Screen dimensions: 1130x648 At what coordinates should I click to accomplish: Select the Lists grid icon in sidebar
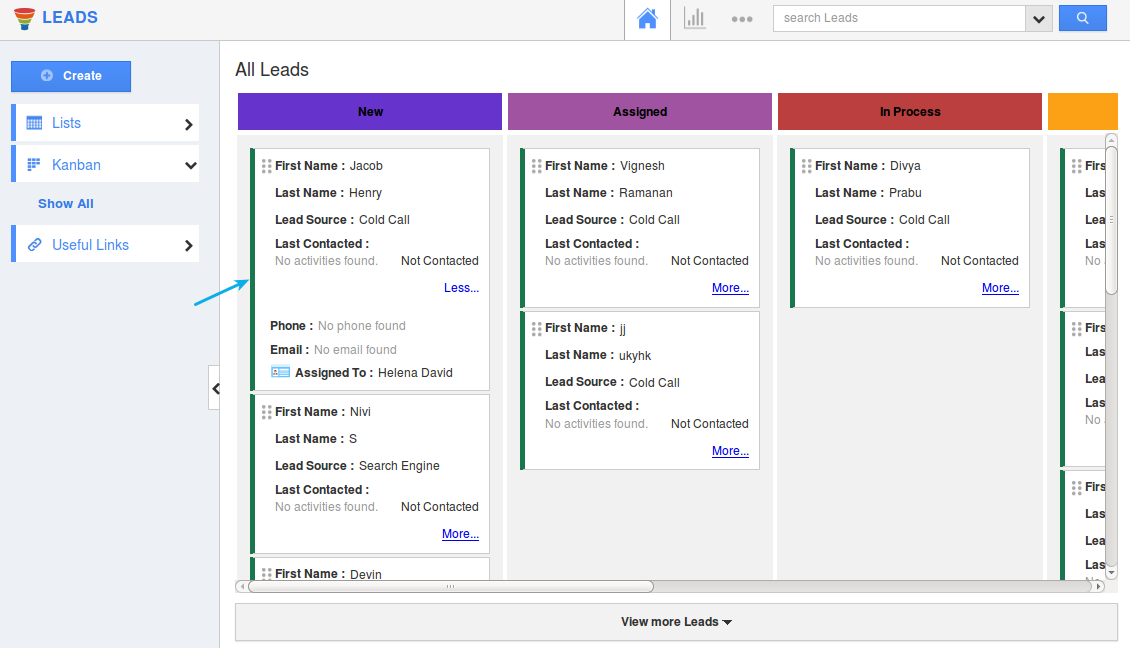(x=35, y=122)
